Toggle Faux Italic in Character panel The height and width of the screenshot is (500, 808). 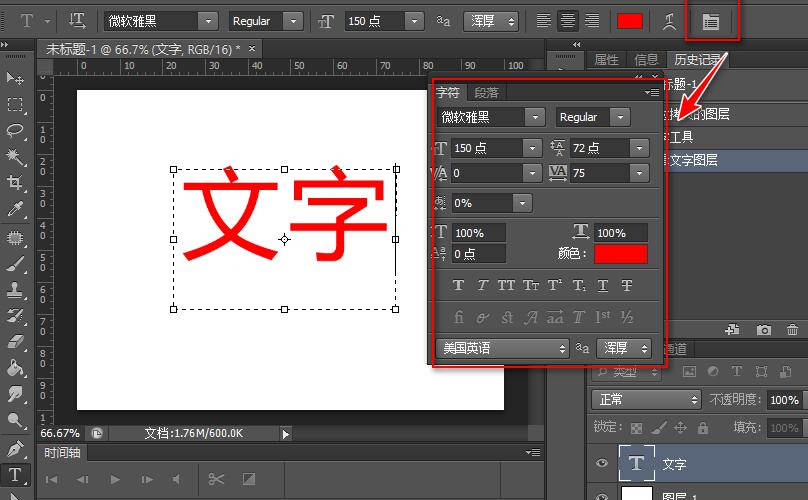(482, 286)
